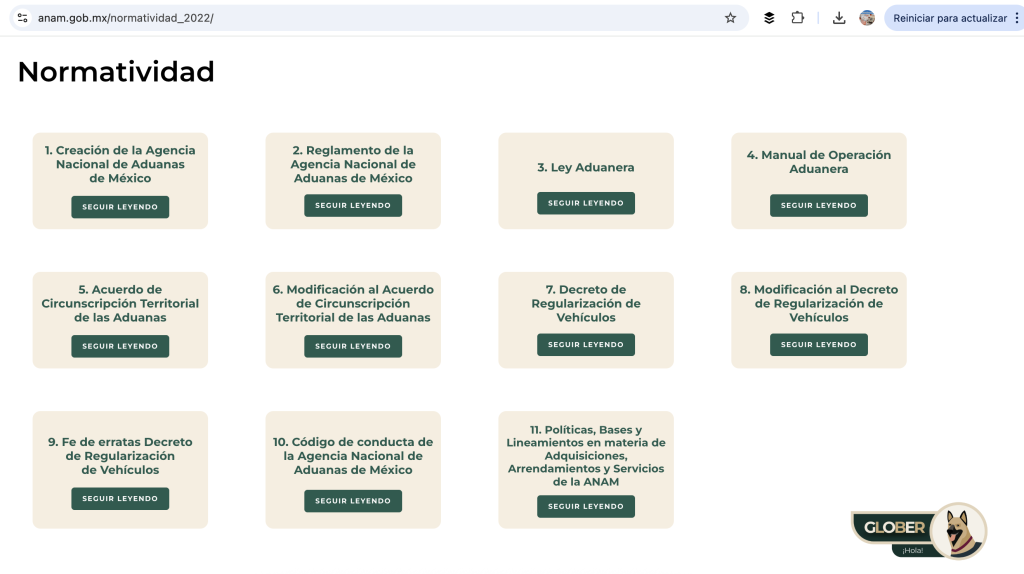
Task: Focus the address bar with anam.gob.mx URL
Action: click(x=379, y=18)
